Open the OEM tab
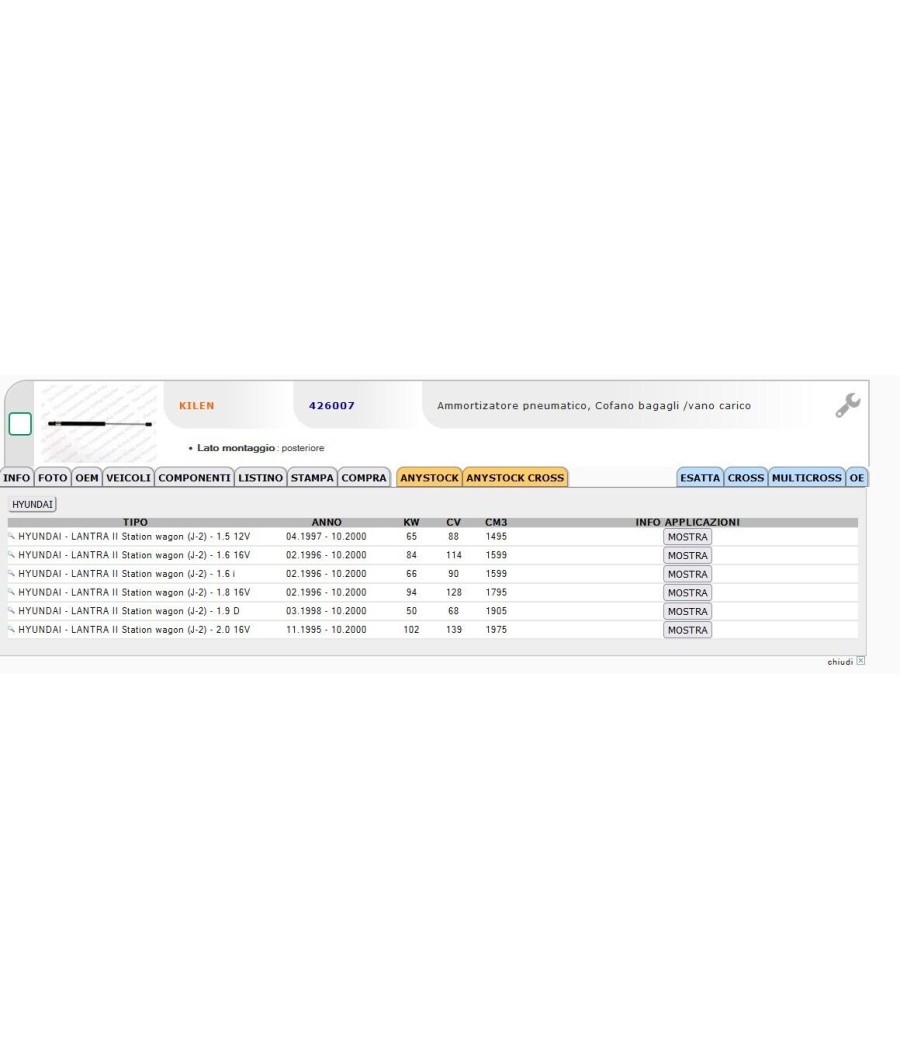 (86, 477)
